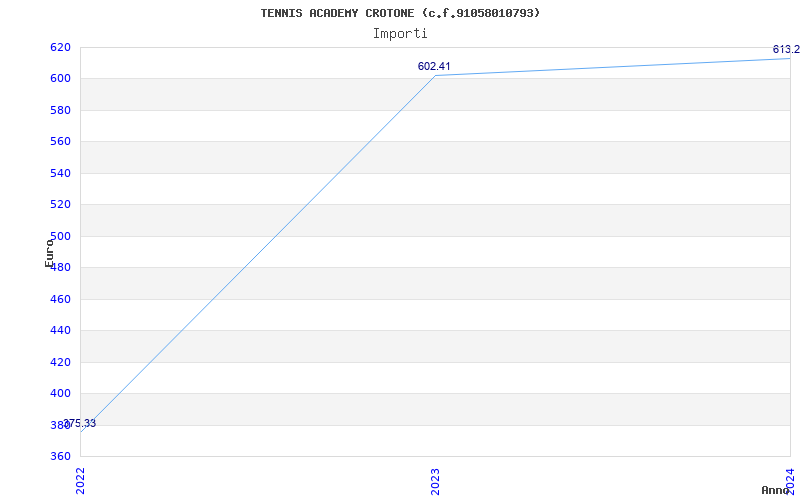Click the 2022 x-axis label
This screenshot has width=800, height=500.
click(x=80, y=481)
